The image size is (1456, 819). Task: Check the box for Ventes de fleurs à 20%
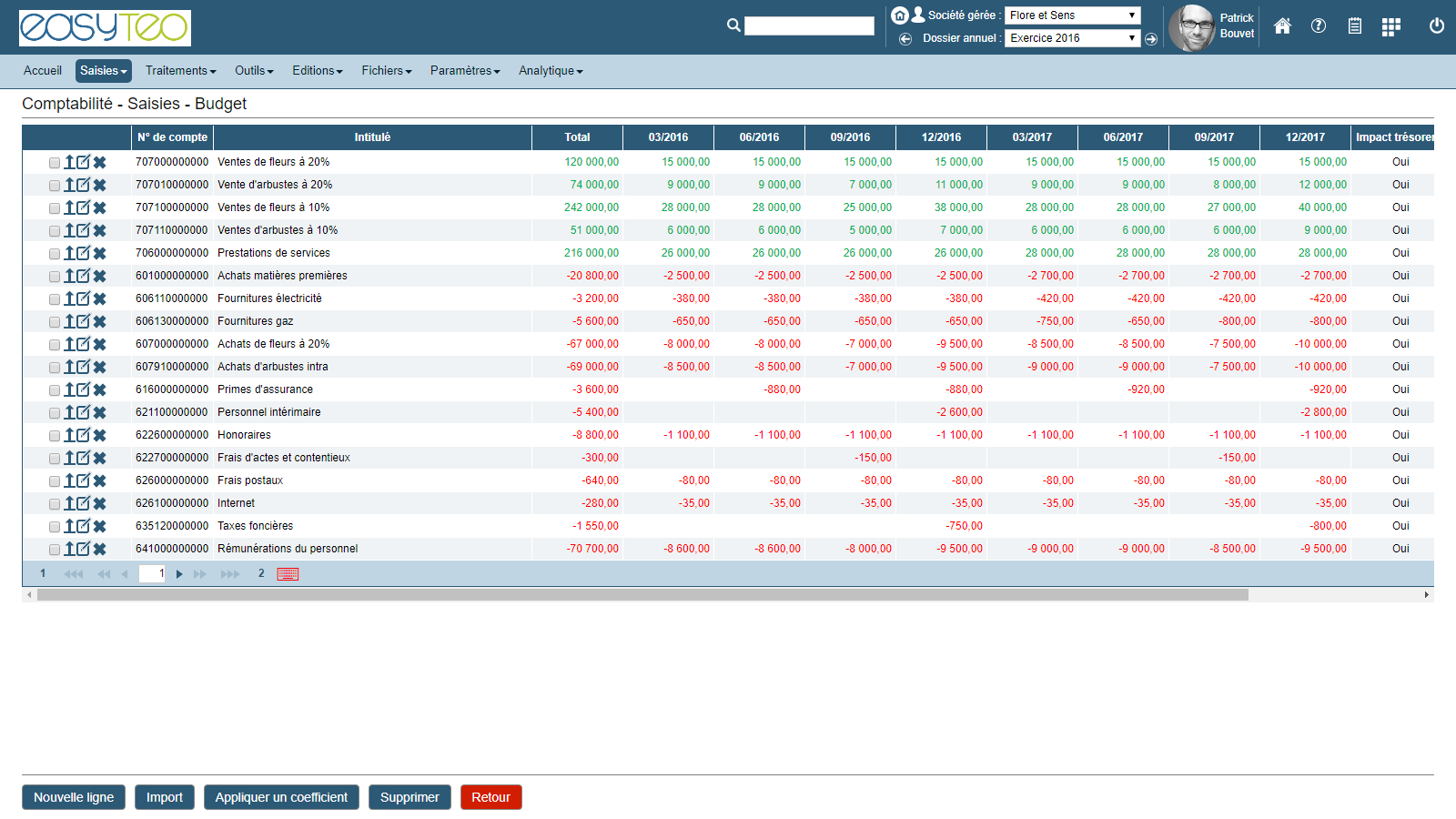click(55, 163)
